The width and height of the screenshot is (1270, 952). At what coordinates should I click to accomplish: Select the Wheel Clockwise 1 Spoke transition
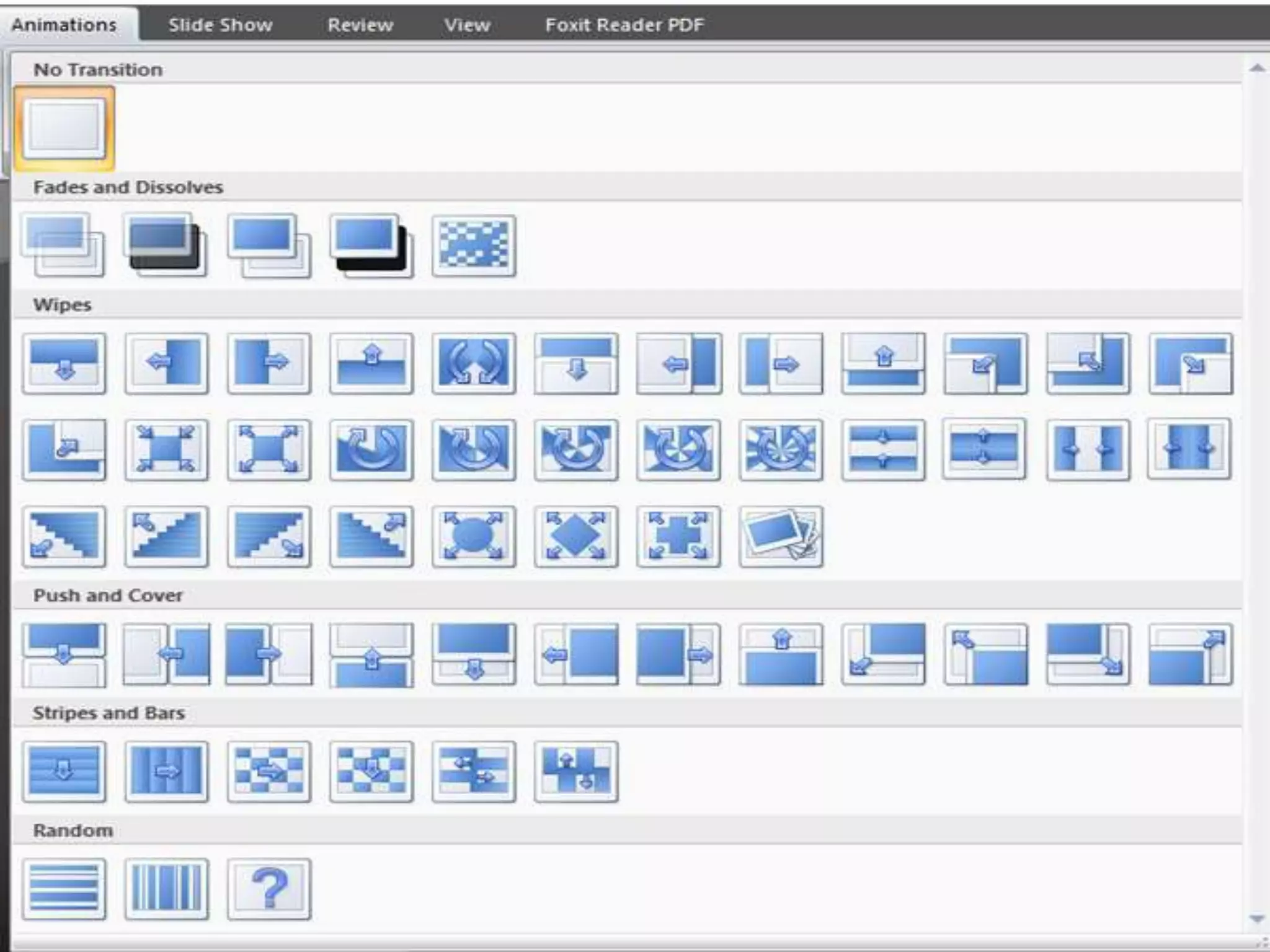[371, 449]
